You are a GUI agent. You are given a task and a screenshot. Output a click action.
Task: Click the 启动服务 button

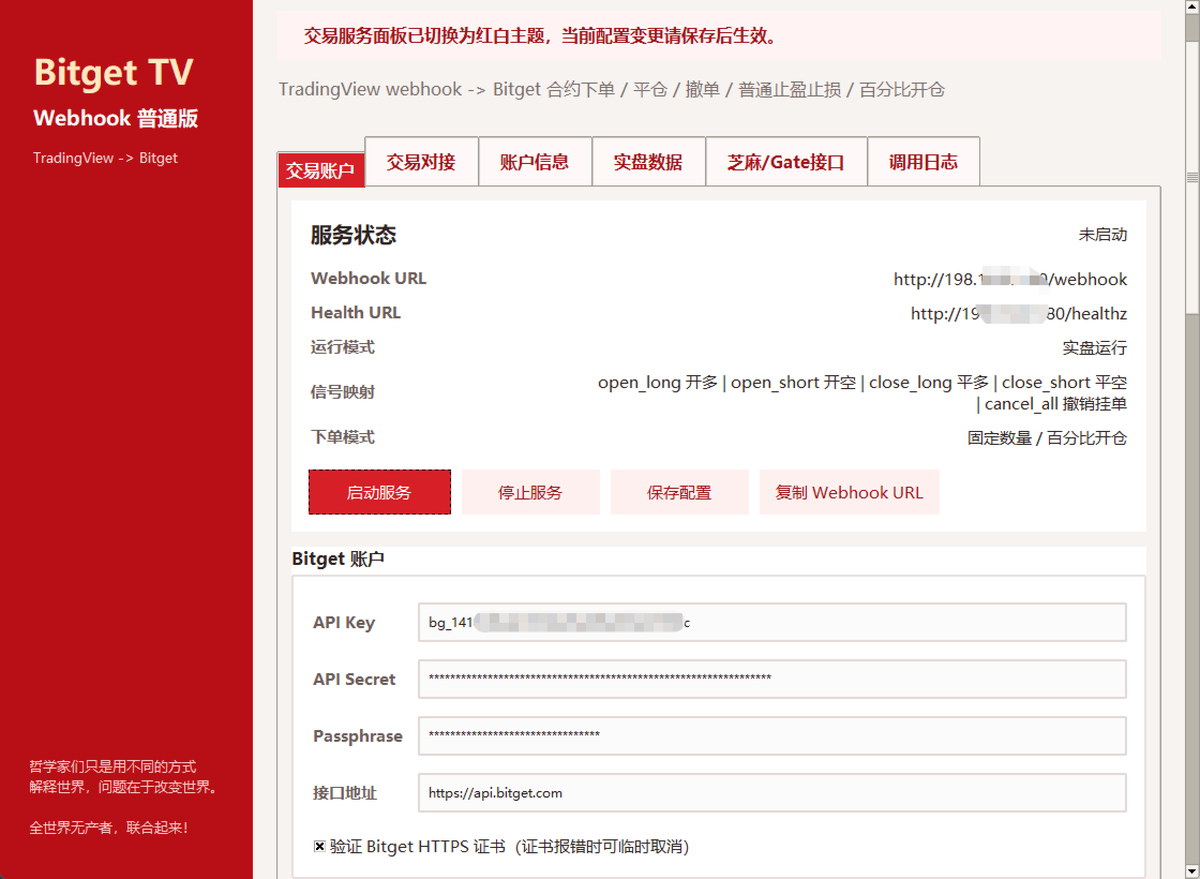click(x=379, y=492)
